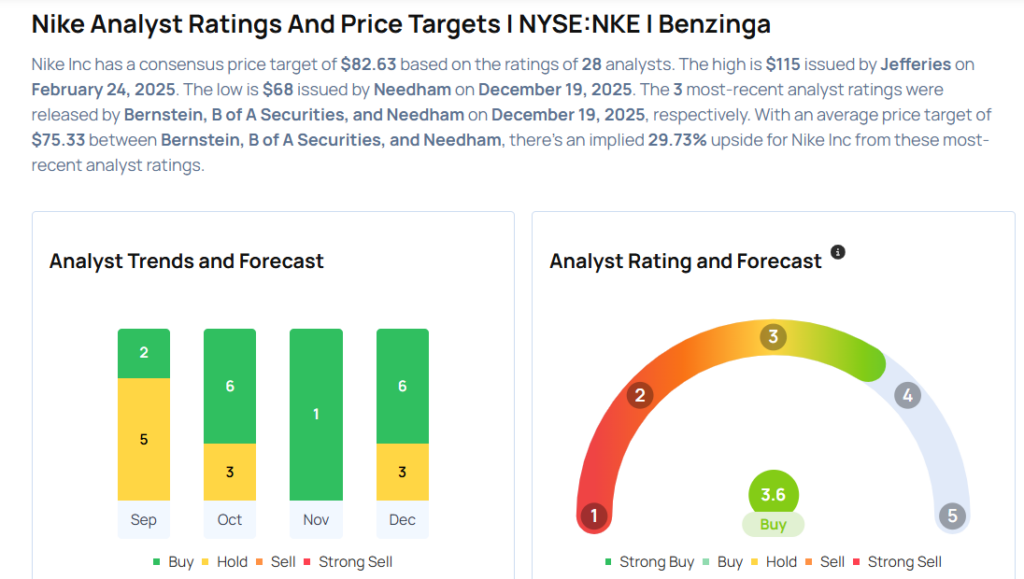Toggle Buy legend under the Trends bar chart
This screenshot has height=579, width=1024.
(x=173, y=562)
